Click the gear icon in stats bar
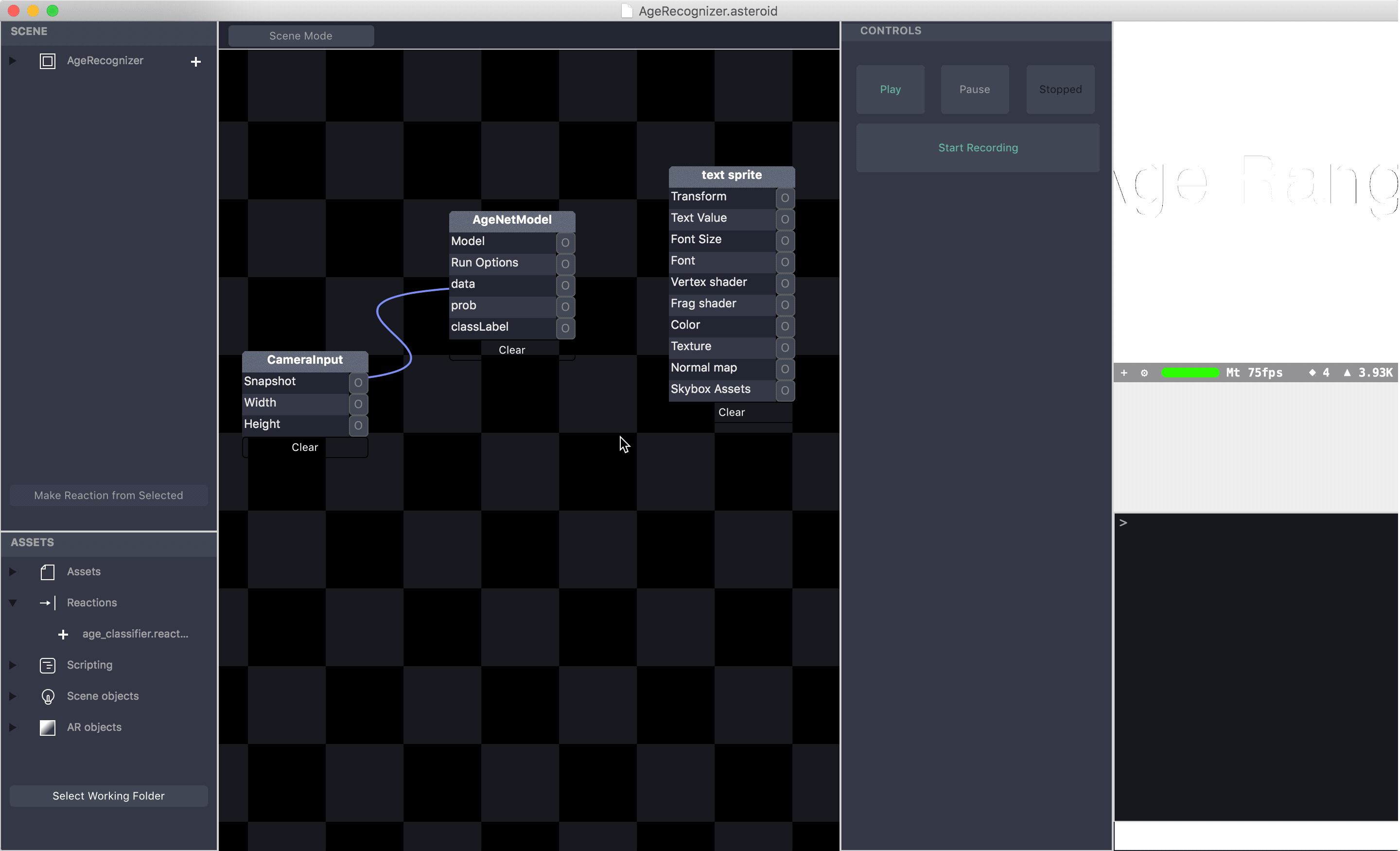Screen dimensions: 1400x851 [x=1144, y=373]
